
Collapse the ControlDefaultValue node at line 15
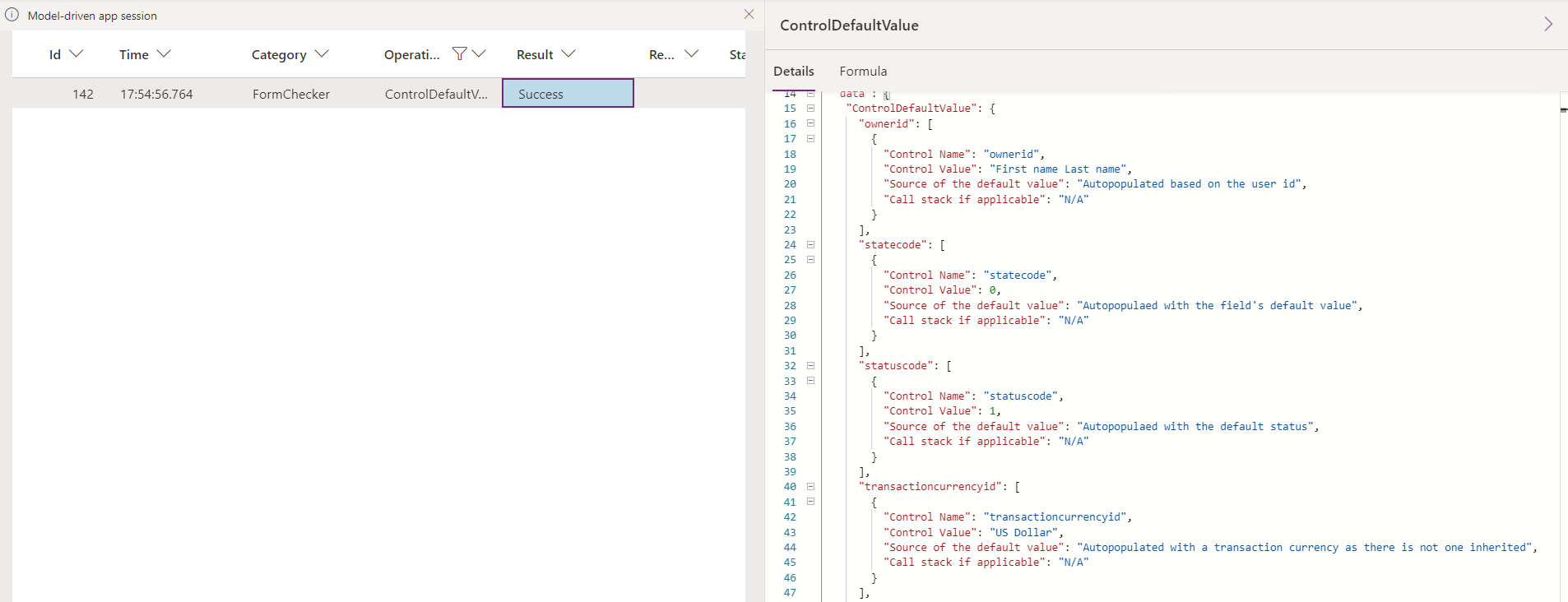click(810, 109)
